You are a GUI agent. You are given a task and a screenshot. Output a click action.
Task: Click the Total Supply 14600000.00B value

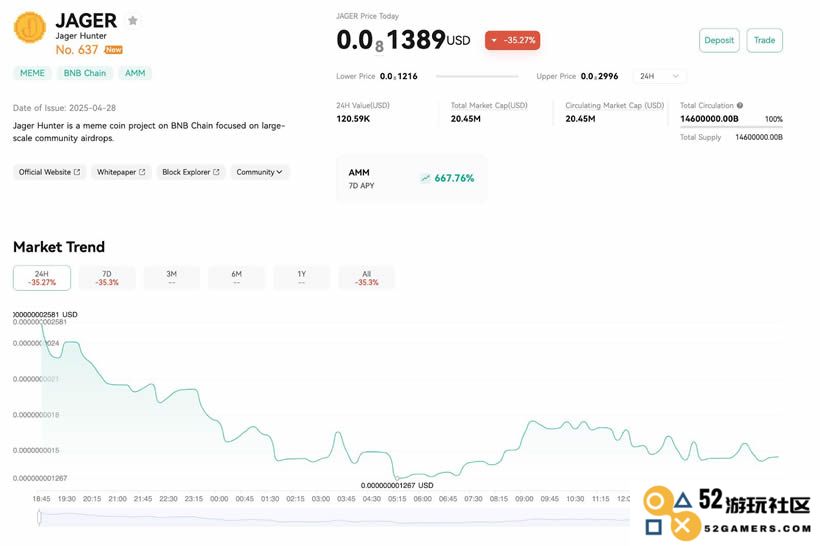[759, 137]
